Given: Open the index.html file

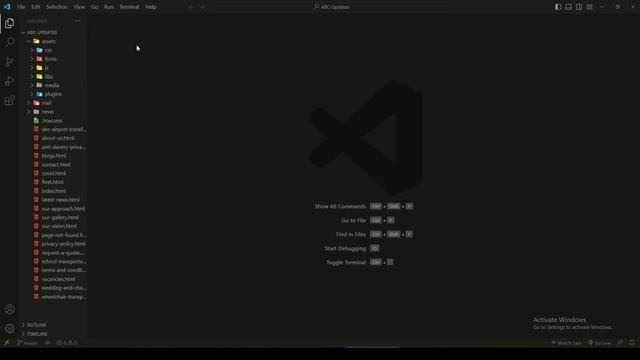Looking at the screenshot, I should point(54,191).
